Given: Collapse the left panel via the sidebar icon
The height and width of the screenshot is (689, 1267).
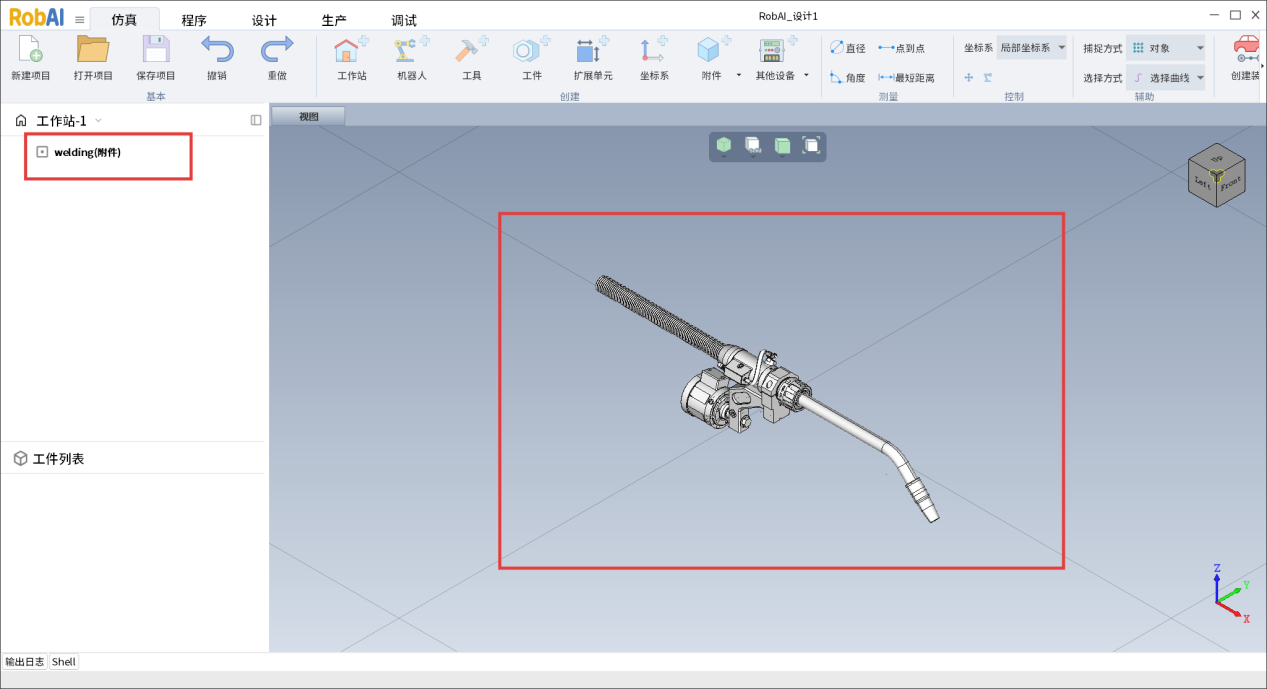Looking at the screenshot, I should (256, 120).
